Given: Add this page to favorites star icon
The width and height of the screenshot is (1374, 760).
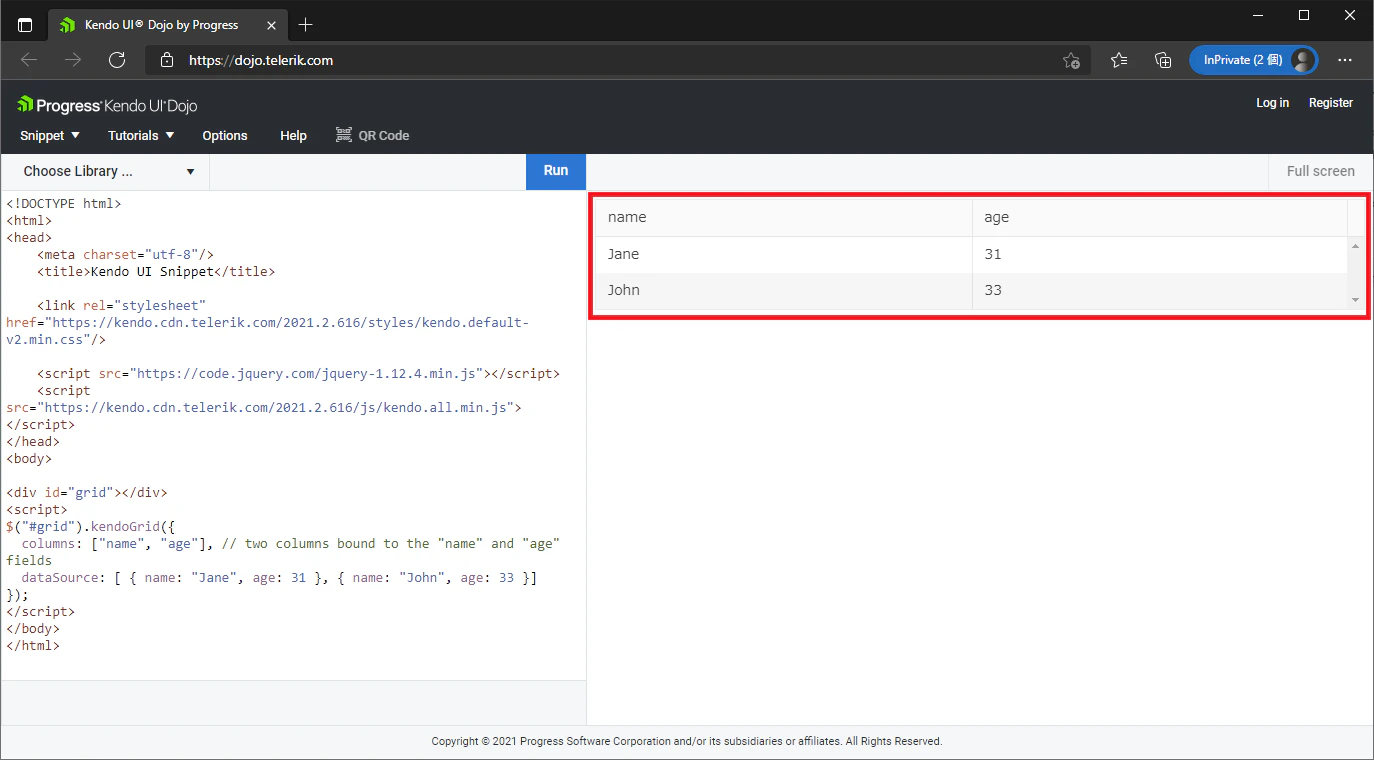Looking at the screenshot, I should 1071,60.
